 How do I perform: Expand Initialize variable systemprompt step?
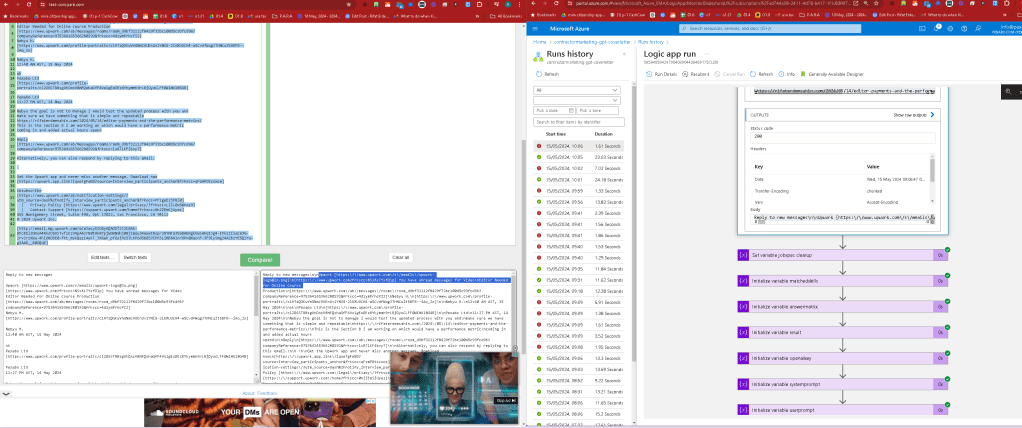point(843,384)
